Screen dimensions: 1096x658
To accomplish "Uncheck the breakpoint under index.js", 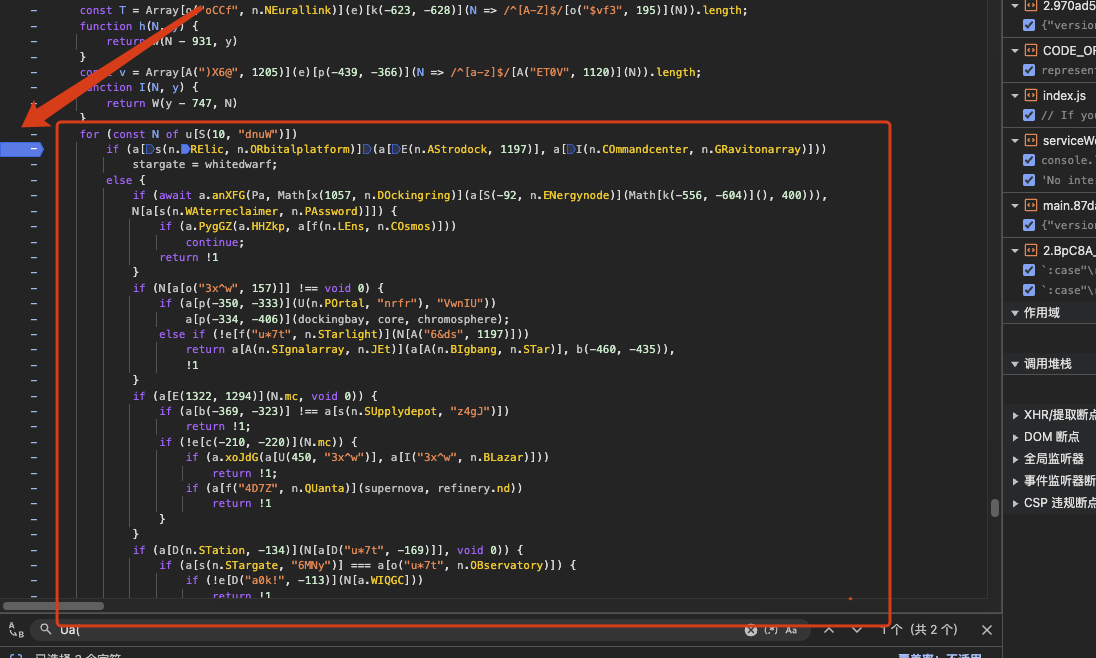I will click(x=1029, y=115).
